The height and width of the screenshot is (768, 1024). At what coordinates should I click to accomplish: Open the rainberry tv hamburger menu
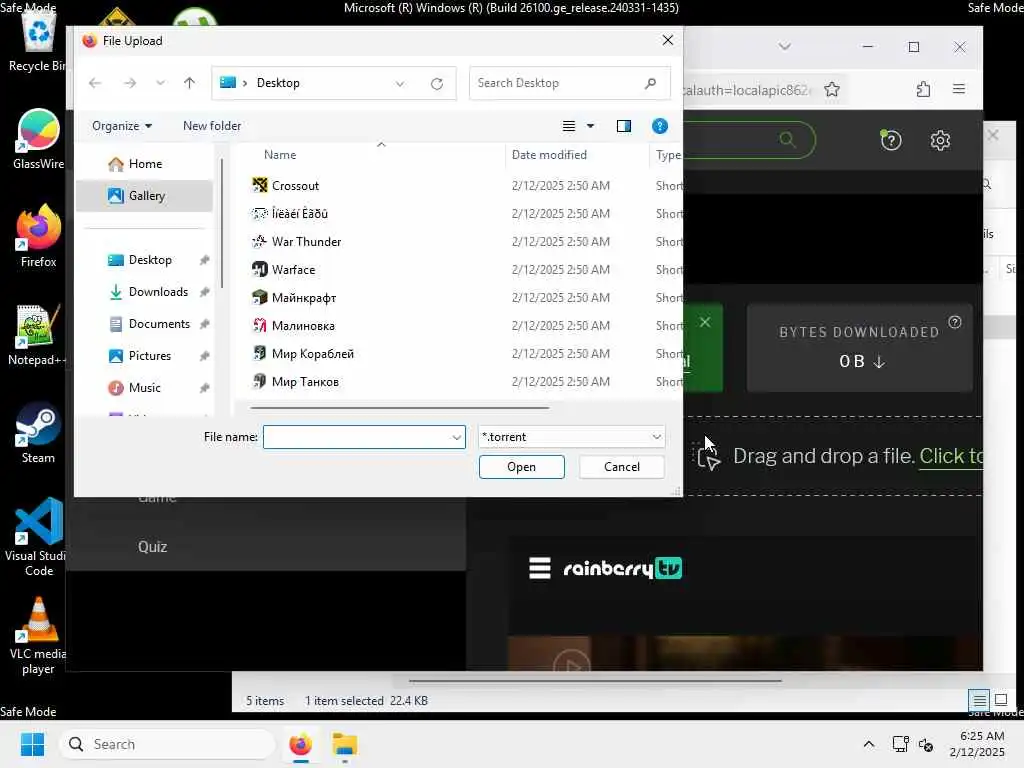539,568
